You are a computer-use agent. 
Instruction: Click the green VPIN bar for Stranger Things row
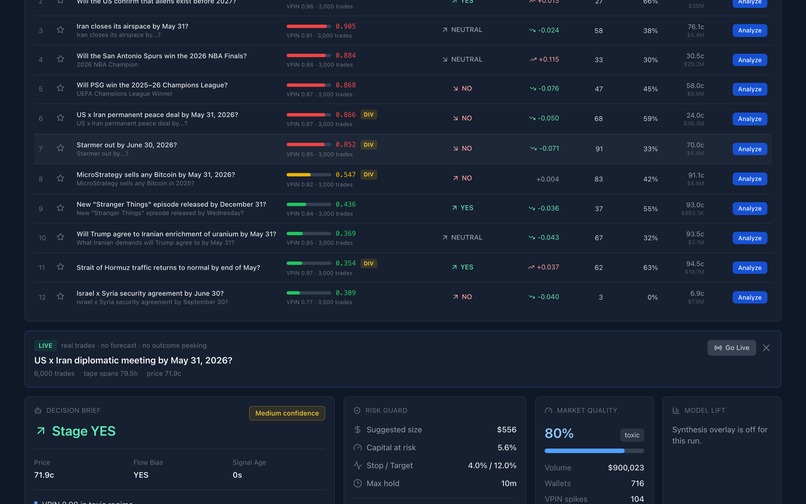coord(308,204)
